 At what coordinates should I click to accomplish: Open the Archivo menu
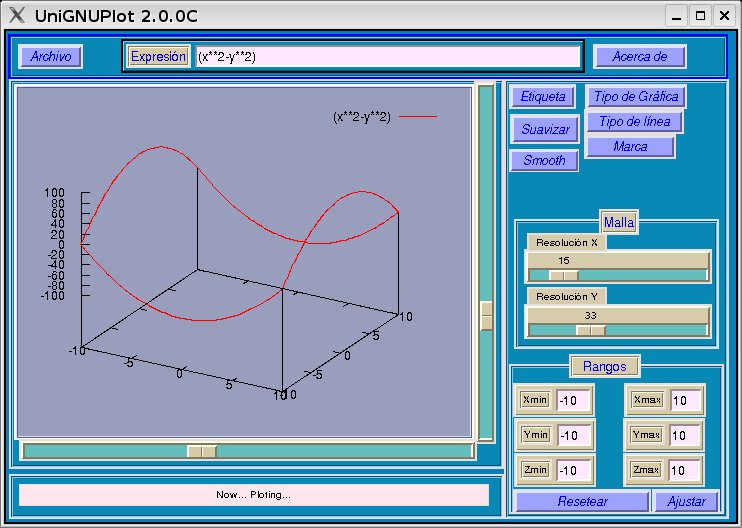pyautogui.click(x=50, y=57)
